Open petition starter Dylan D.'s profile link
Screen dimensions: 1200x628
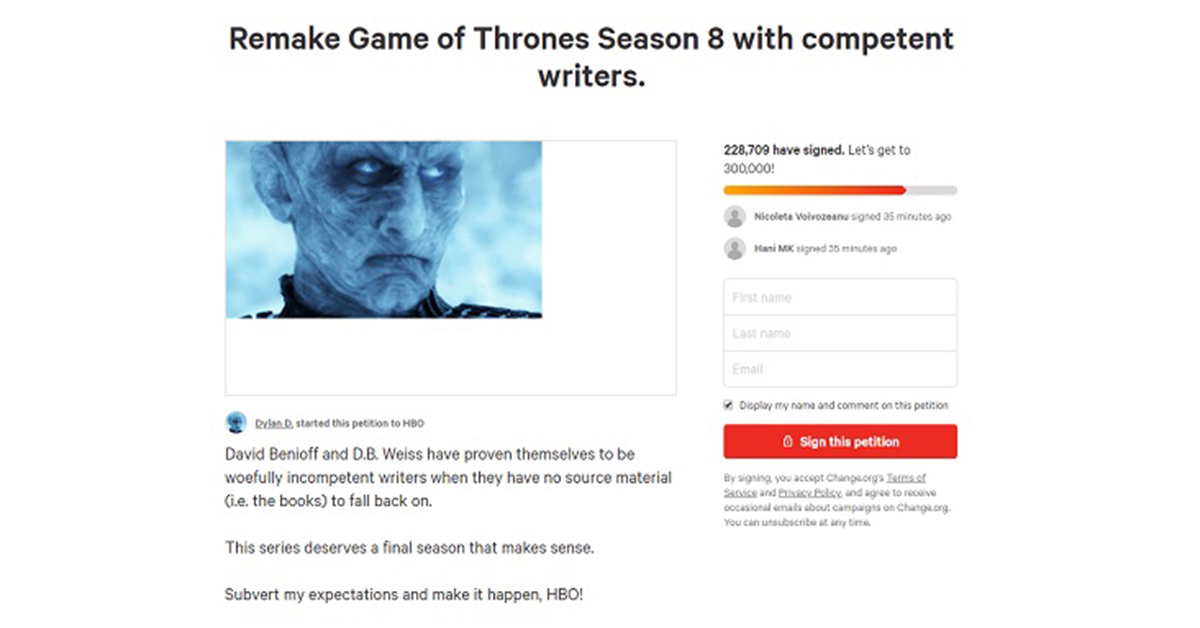[x=273, y=423]
